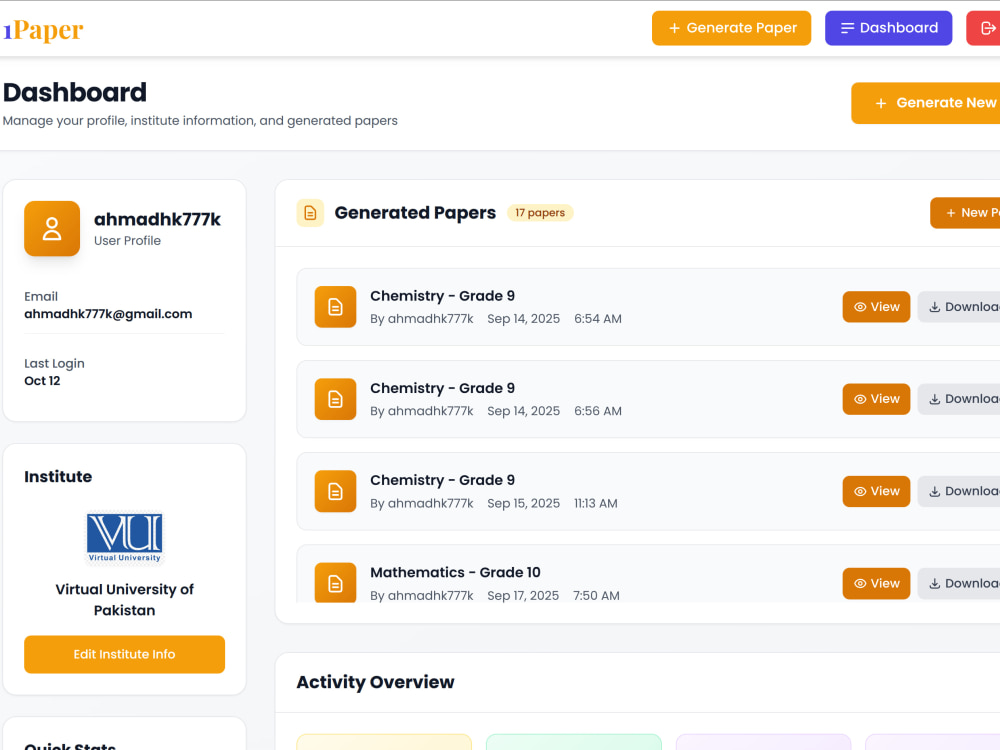Click the Sep 15, 2025 date text
Image resolution: width=1000 pixels, height=750 pixels.
click(x=524, y=503)
